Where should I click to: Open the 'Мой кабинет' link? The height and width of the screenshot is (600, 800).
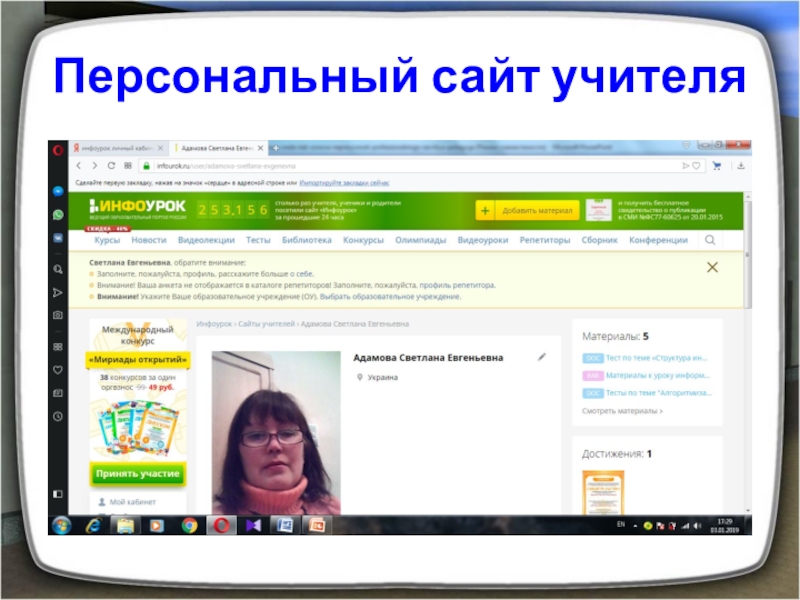[133, 502]
